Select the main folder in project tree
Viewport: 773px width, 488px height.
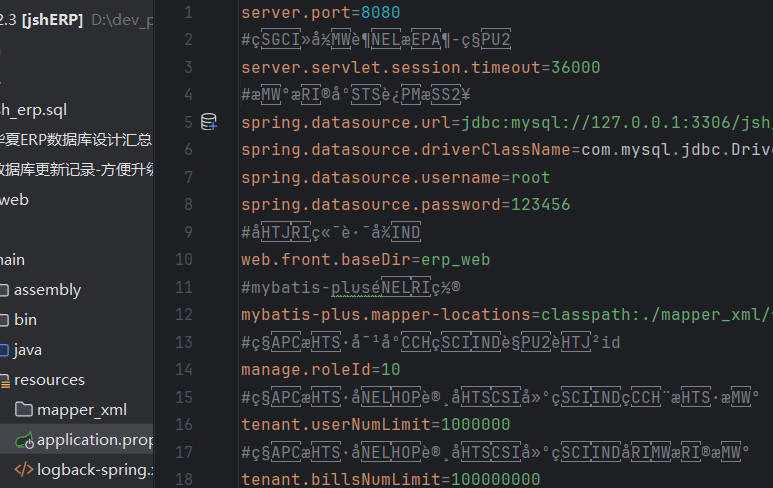[x=12, y=260]
